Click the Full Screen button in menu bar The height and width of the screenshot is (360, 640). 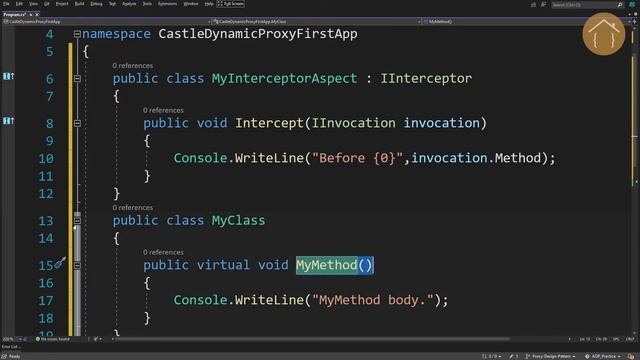click(x=231, y=4)
